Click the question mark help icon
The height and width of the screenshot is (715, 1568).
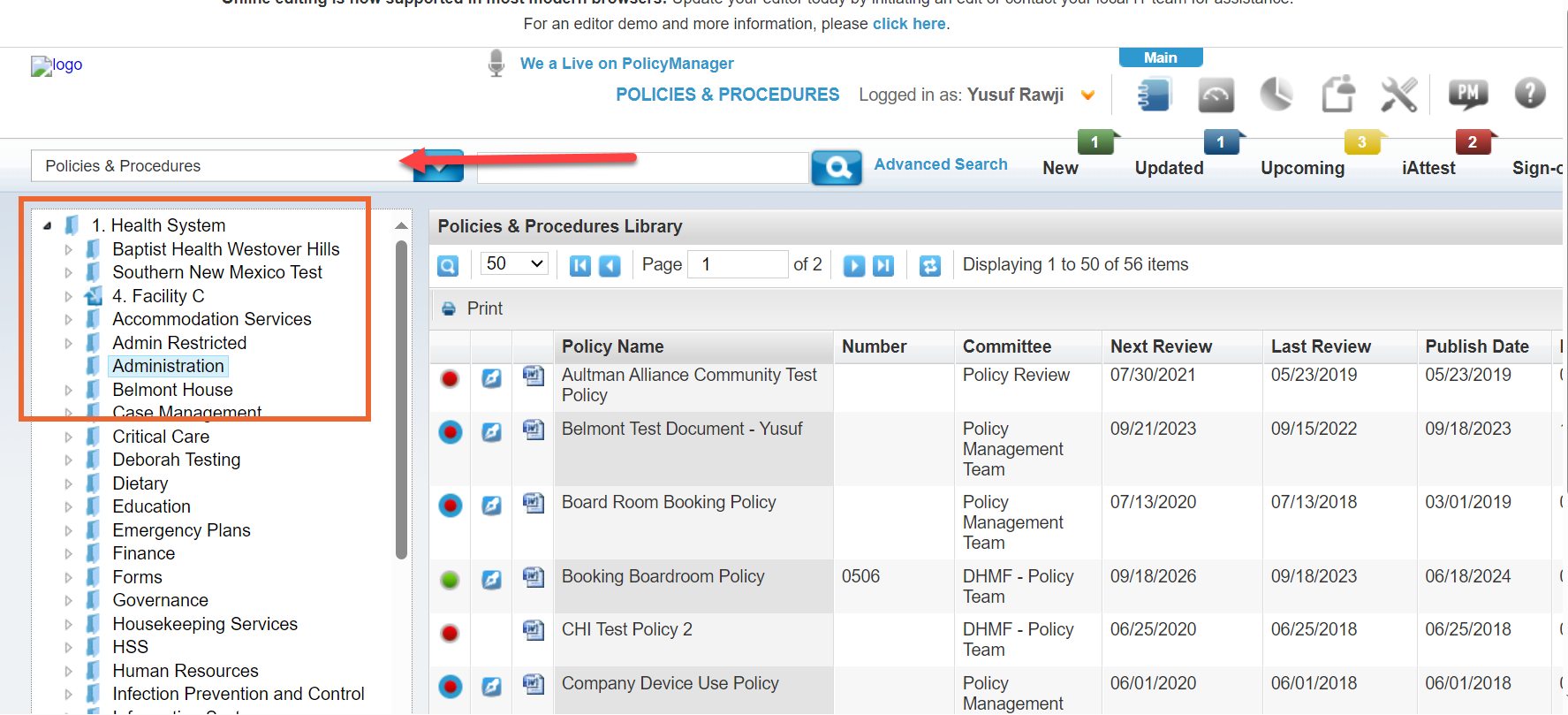(1529, 93)
